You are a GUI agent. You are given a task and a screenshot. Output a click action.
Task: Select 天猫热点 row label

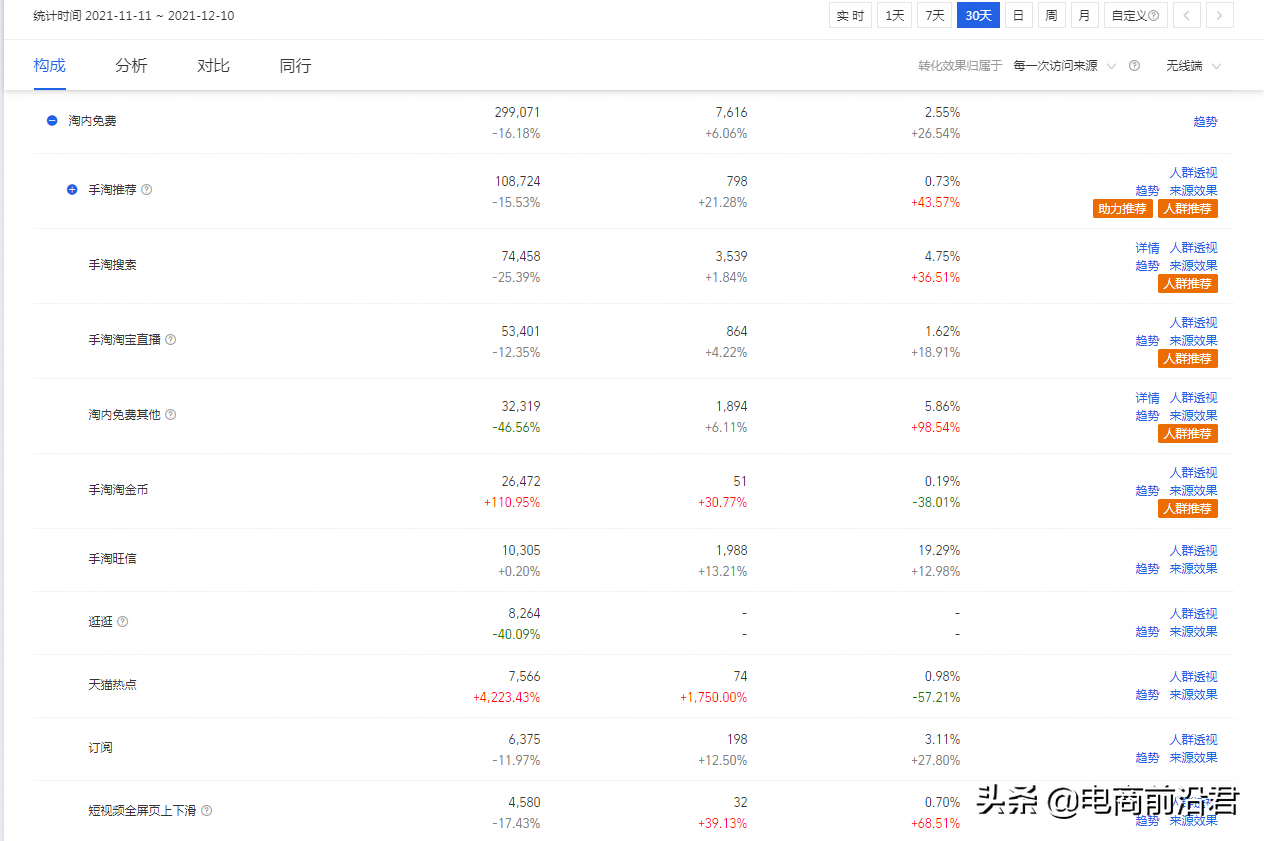click(x=112, y=685)
